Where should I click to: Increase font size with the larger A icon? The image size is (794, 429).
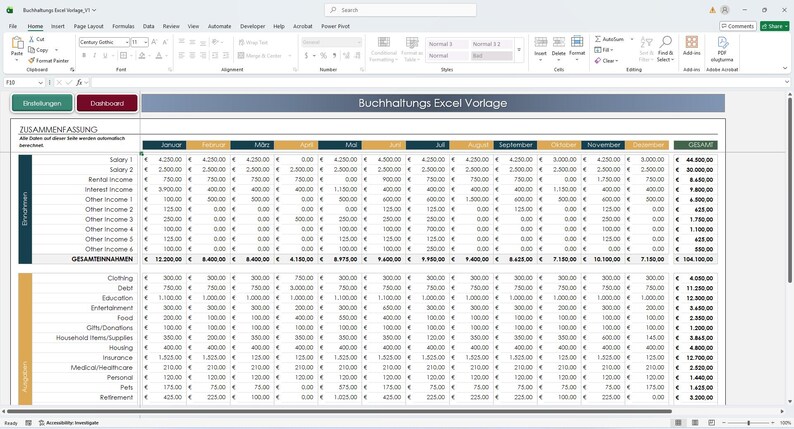[154, 42]
